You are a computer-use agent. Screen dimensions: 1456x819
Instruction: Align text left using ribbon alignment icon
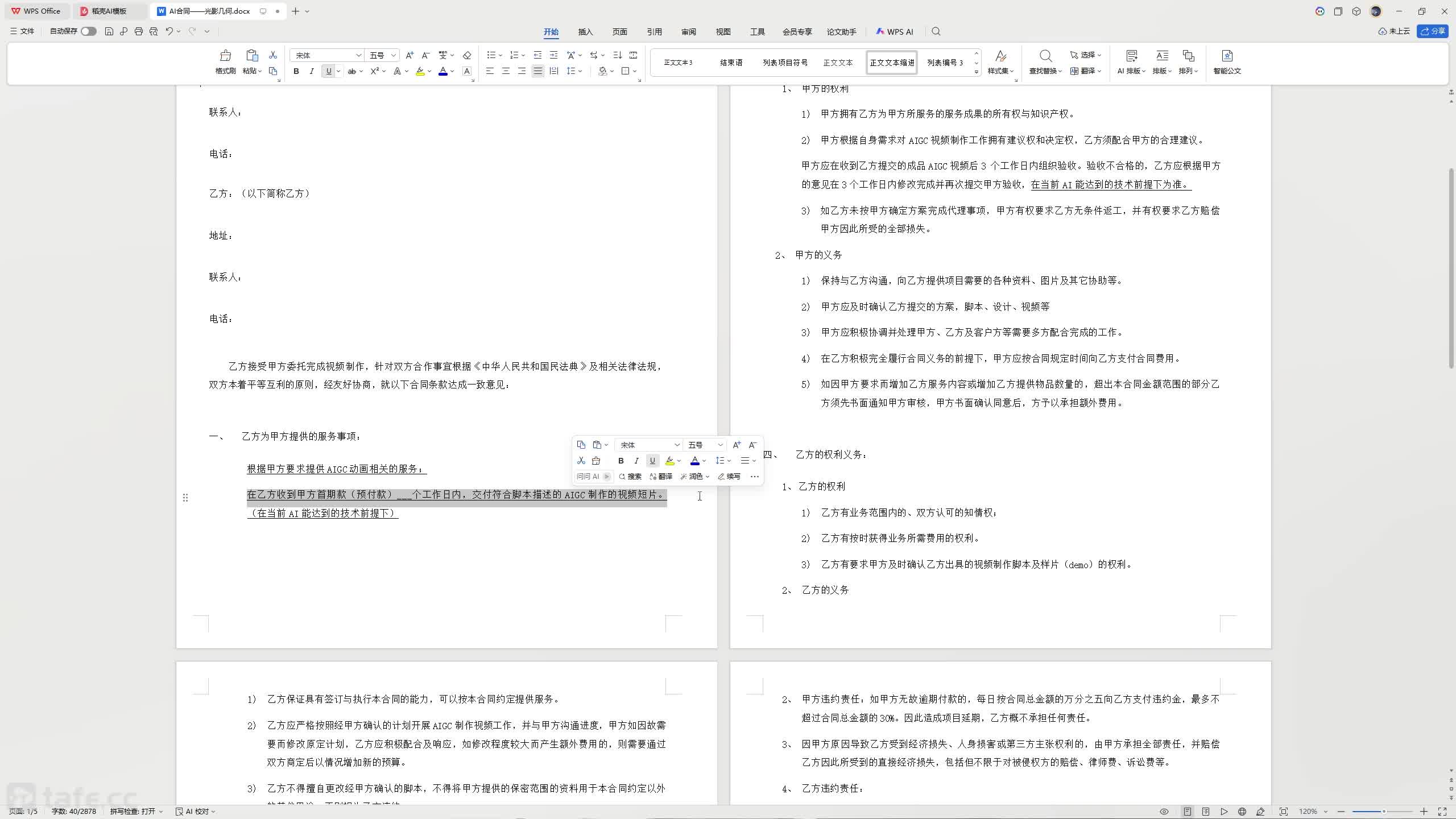pos(490,71)
